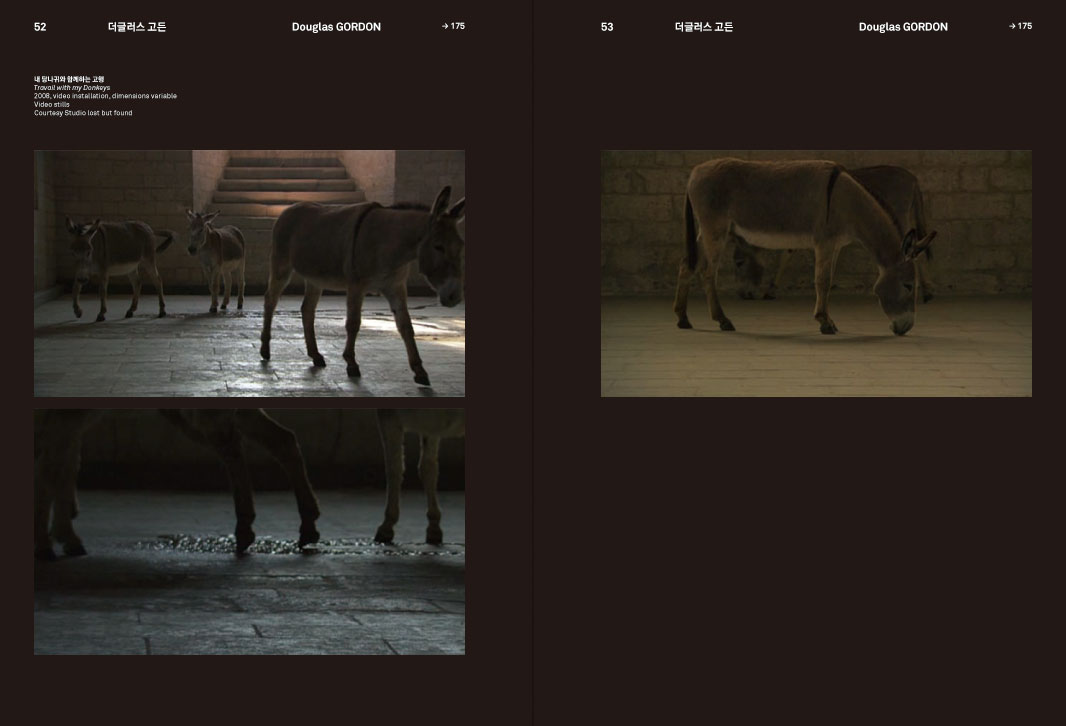Click the Korean artwork title in caption
The height and width of the screenshot is (726, 1066).
pyautogui.click(x=69, y=79)
